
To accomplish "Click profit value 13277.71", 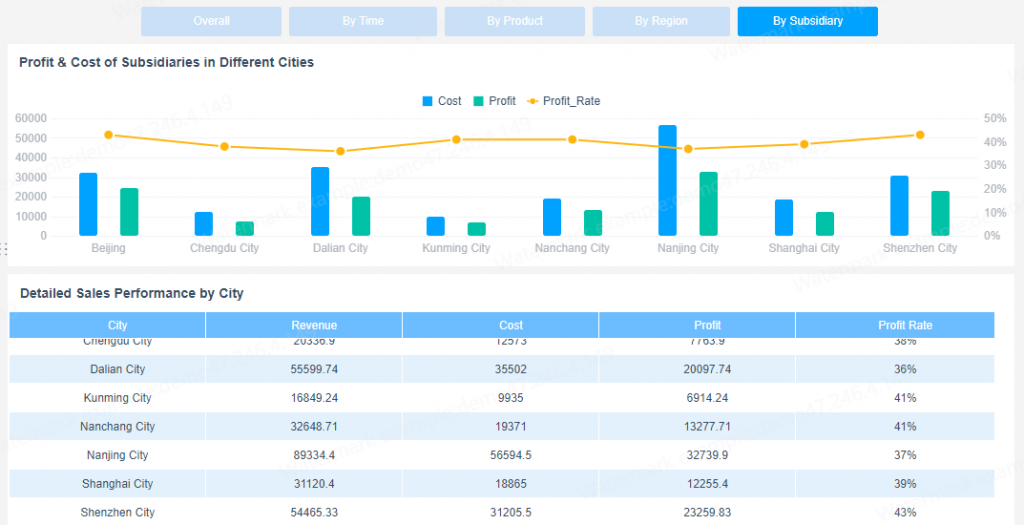I will click(708, 426).
